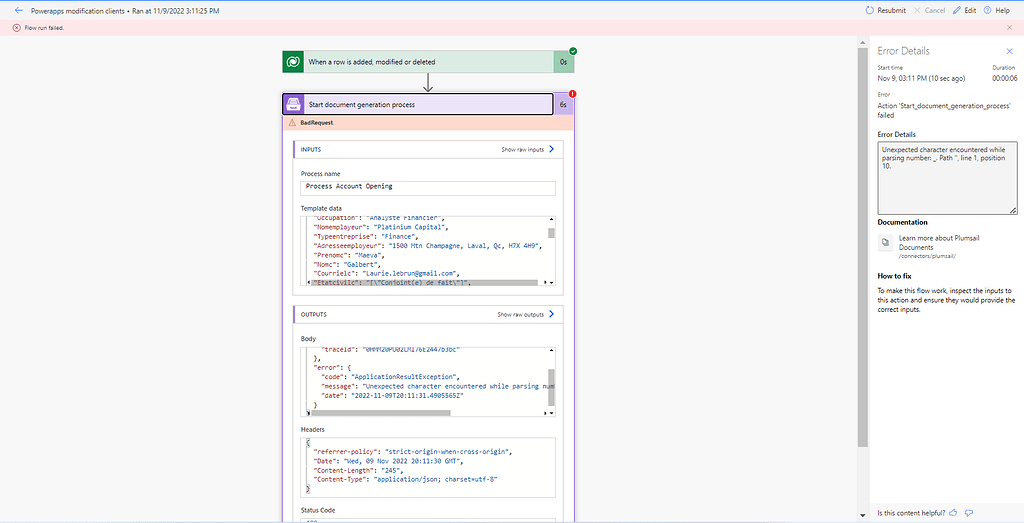1024x523 pixels.
Task: Open Learn more about Plumsail Documents link
Action: tap(935, 243)
